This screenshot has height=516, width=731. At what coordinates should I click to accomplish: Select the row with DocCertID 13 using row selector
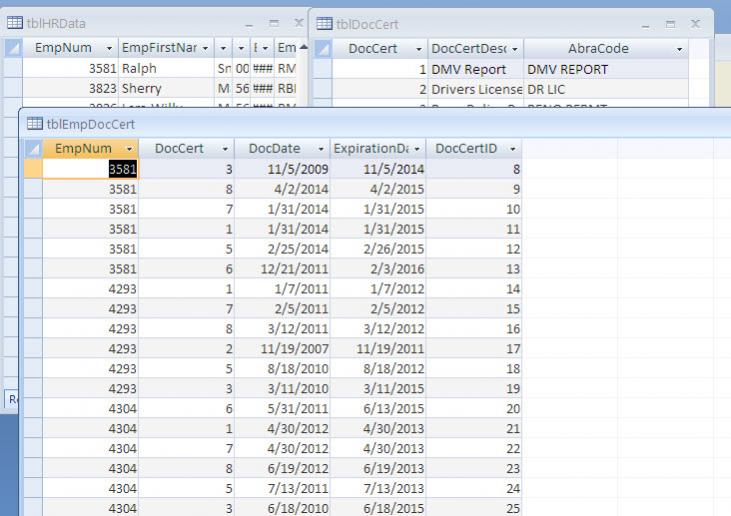32,268
